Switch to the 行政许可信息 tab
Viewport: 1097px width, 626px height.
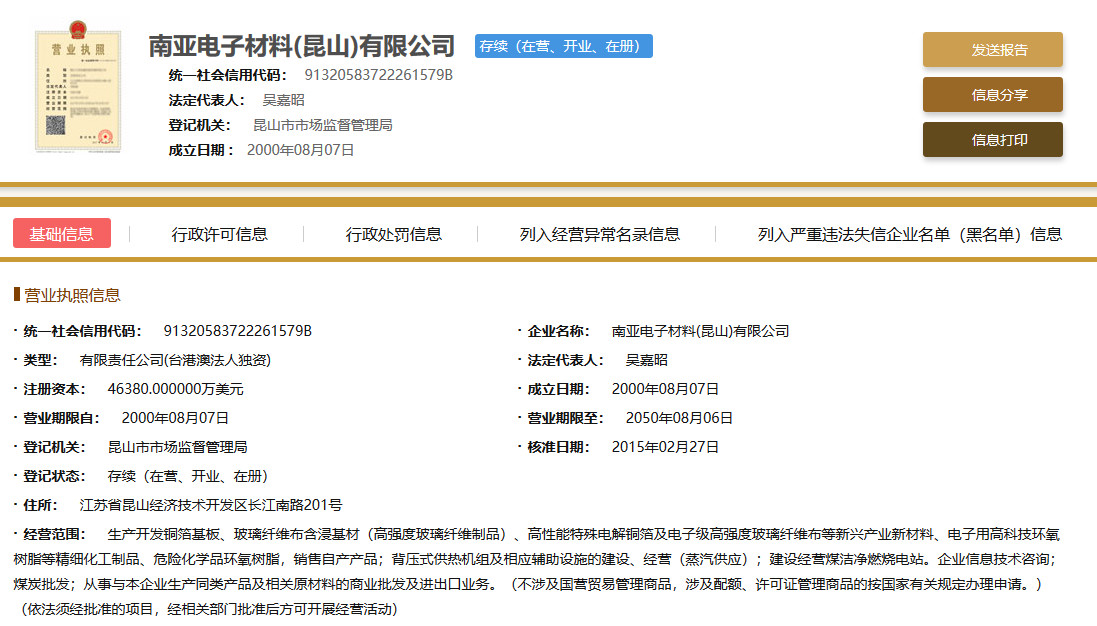pyautogui.click(x=219, y=234)
